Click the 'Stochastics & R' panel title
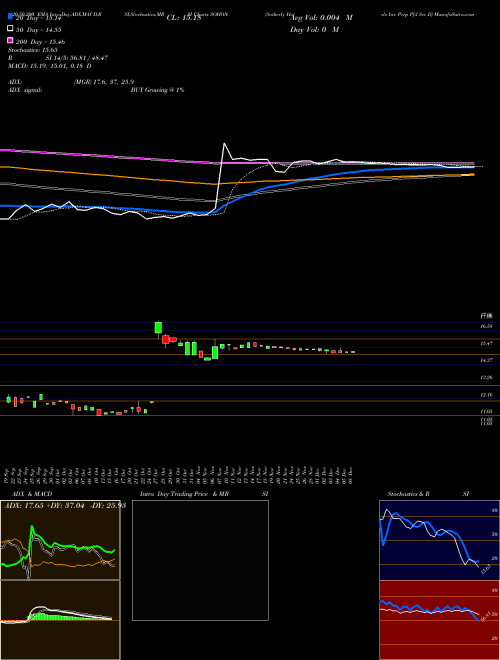 click(x=408, y=494)
